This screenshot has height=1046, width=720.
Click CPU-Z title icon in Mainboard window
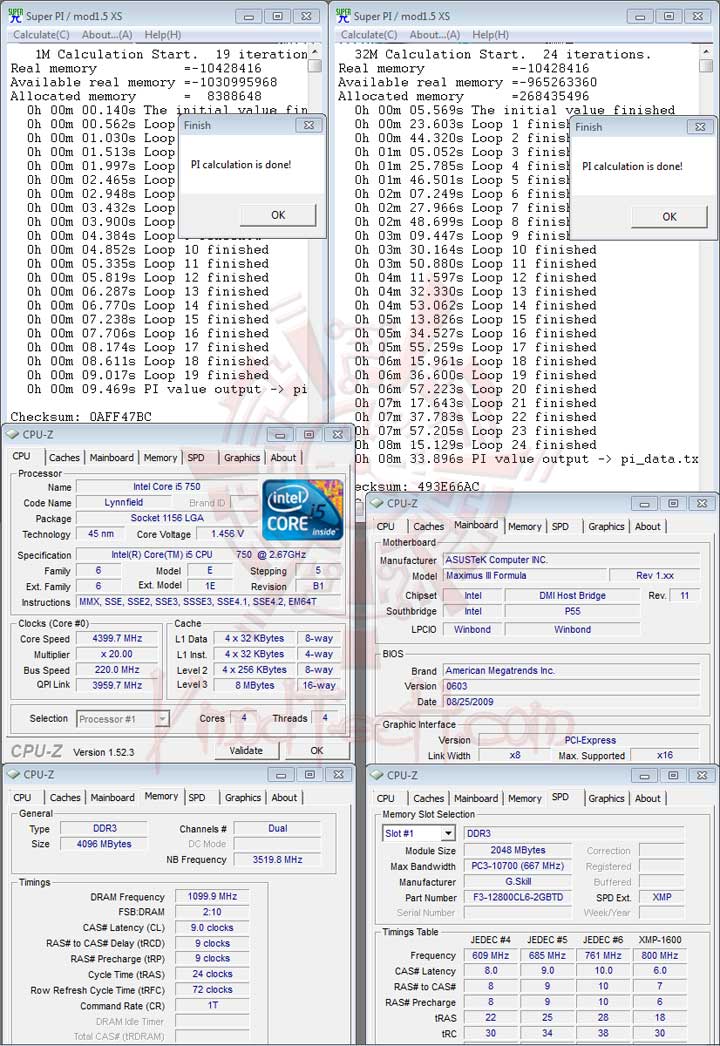[x=377, y=503]
